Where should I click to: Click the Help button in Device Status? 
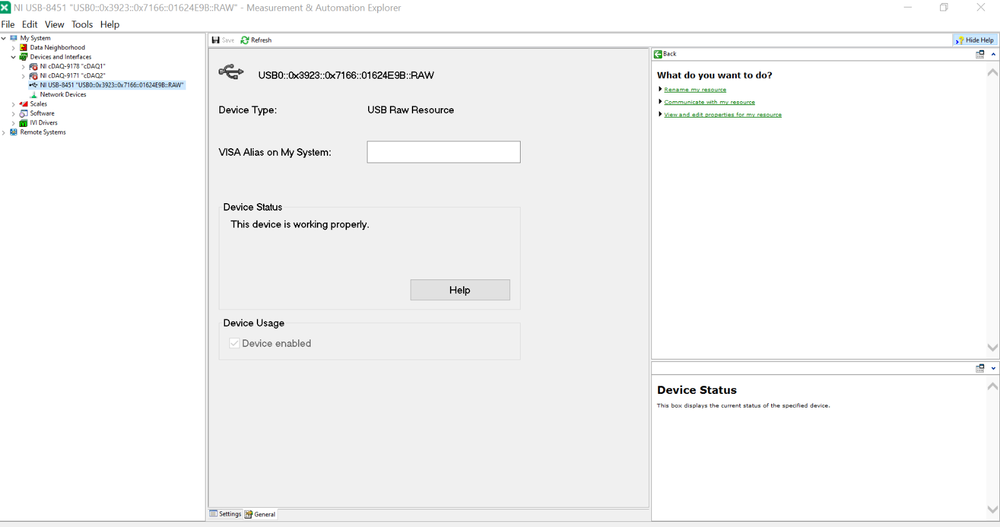click(x=459, y=290)
